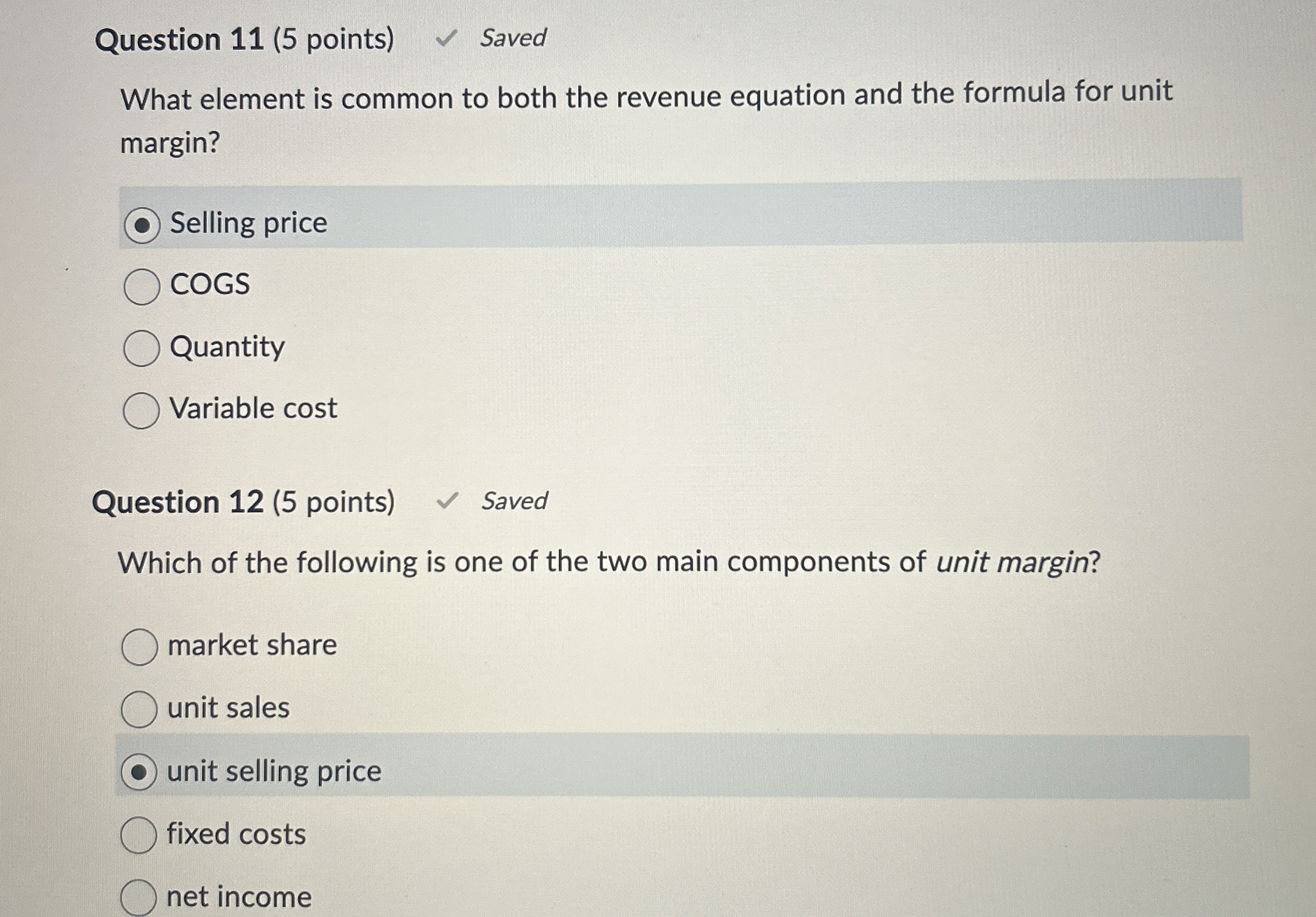This screenshot has height=917, width=1316.
Task: Select the unit sales answer option
Action: (140, 708)
